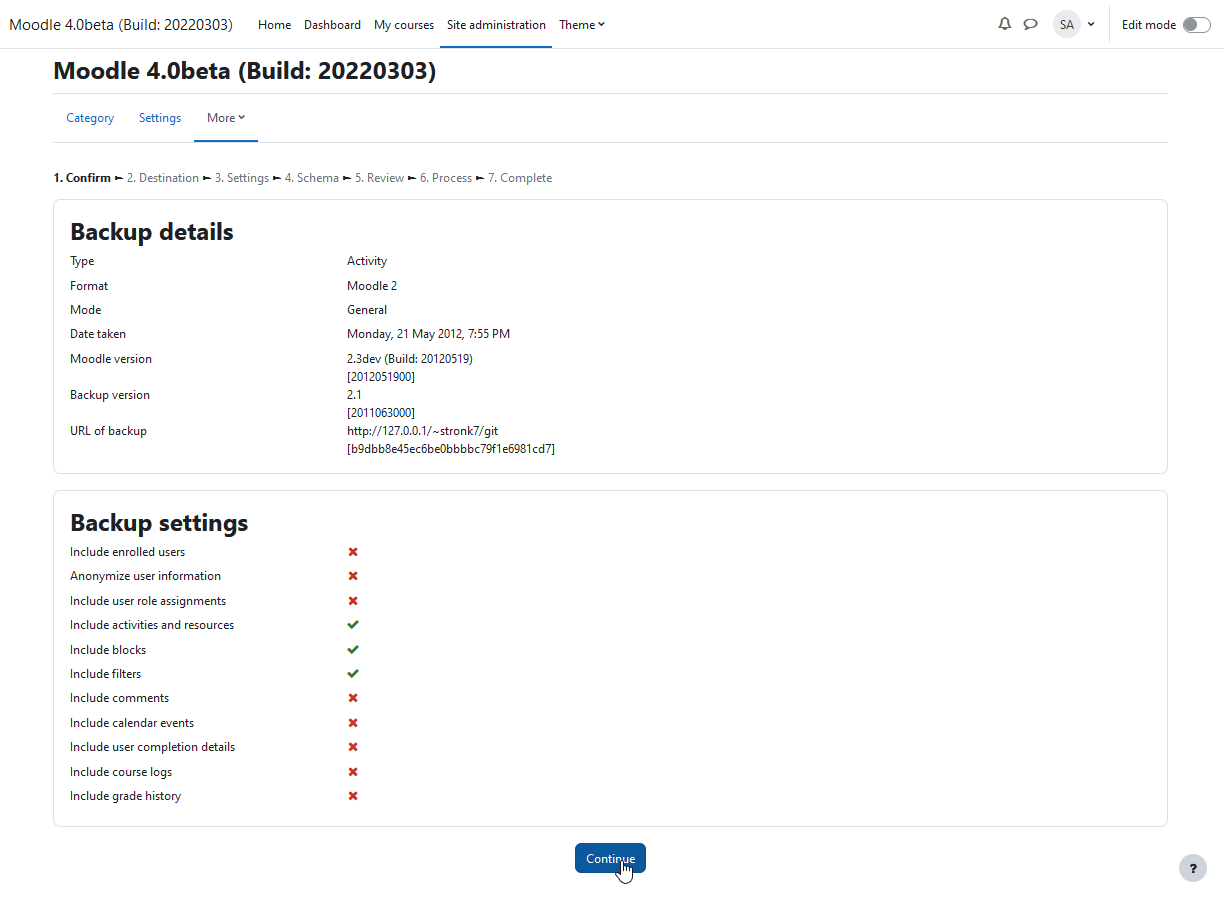Click step 4. Schema in progress trail
Screen dimensions: 1224x898
tap(312, 178)
